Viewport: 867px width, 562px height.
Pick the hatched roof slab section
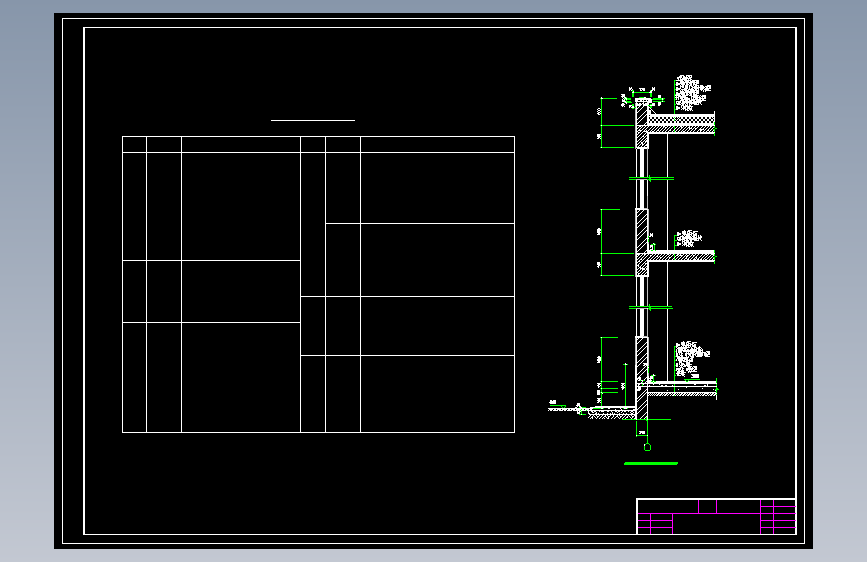[681, 123]
